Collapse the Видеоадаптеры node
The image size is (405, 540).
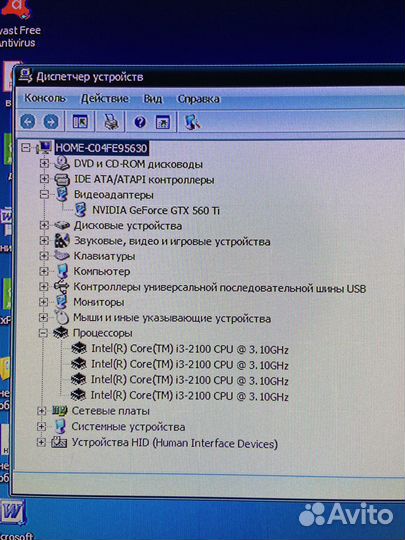click(x=44, y=195)
